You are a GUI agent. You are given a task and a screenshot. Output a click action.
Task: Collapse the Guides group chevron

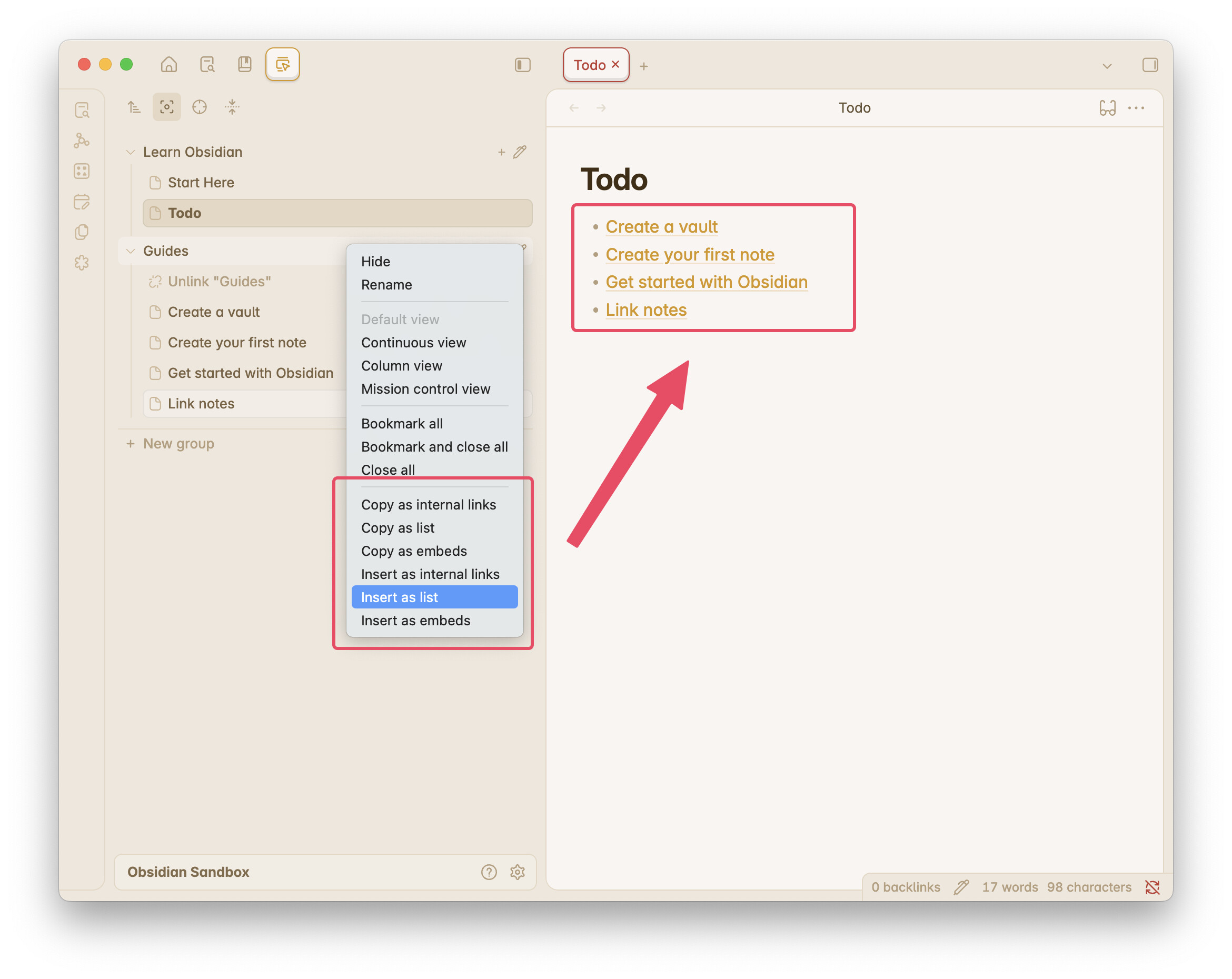pos(130,251)
